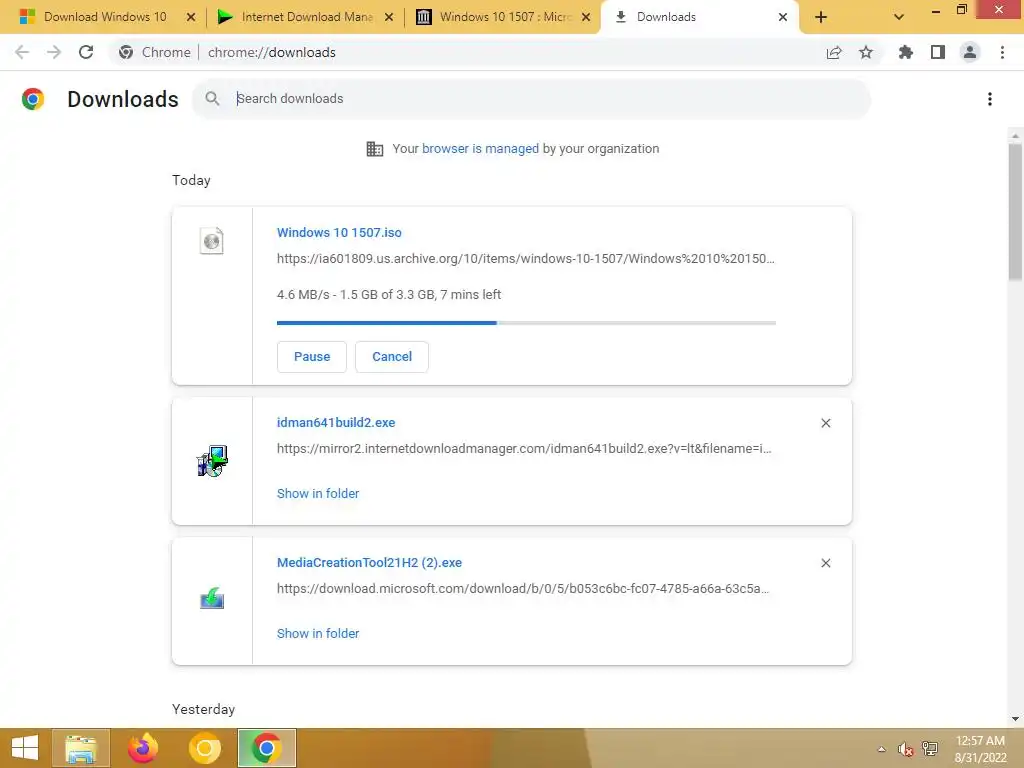Click the Windows 10 1507.iso file icon
1024x768 pixels.
[x=212, y=241]
